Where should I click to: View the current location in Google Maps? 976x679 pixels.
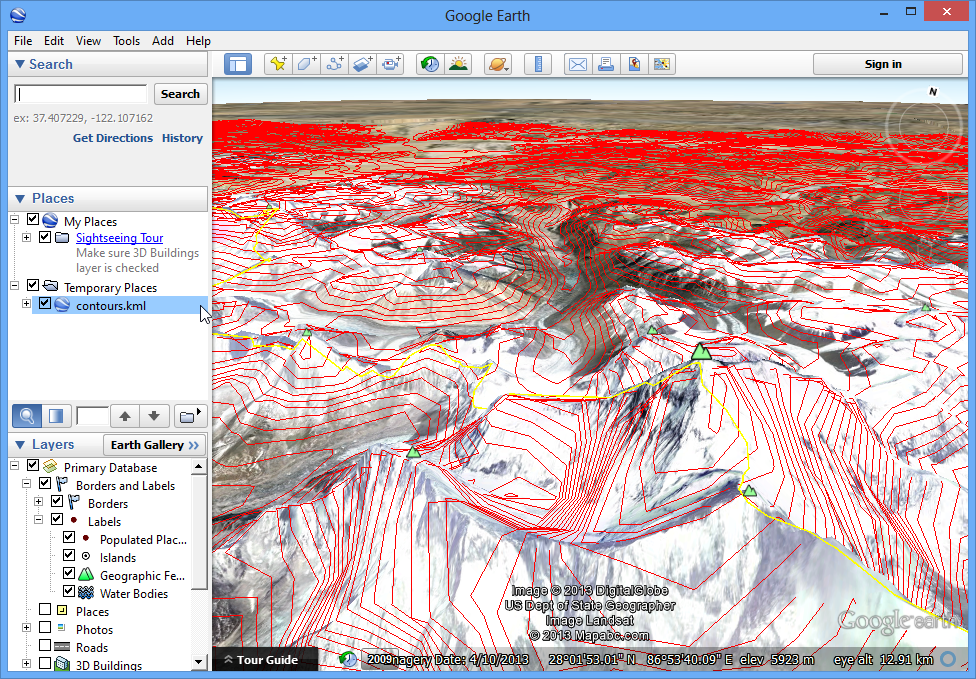click(634, 64)
